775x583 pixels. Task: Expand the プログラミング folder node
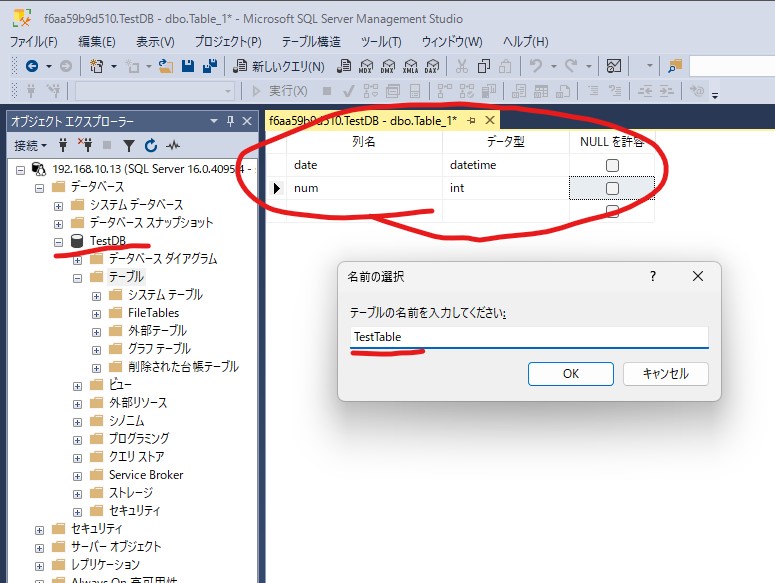pos(77,440)
